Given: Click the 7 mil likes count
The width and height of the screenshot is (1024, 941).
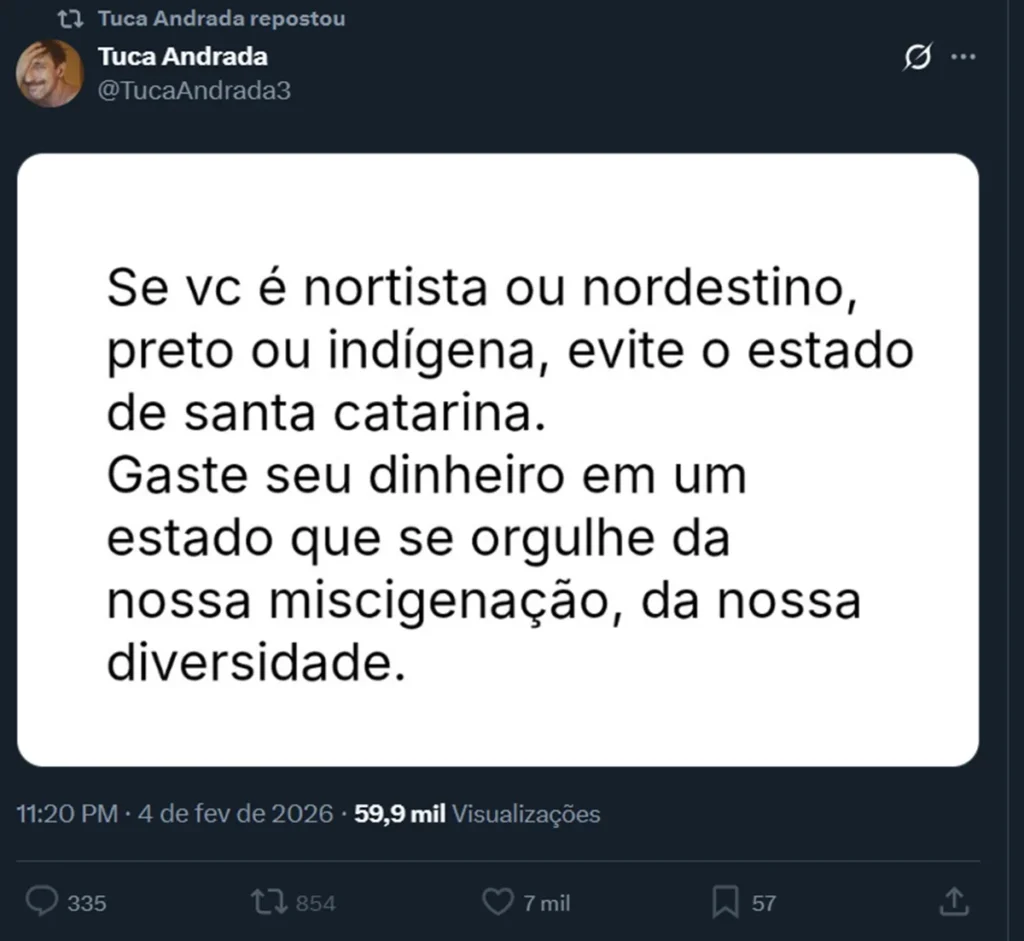Looking at the screenshot, I should click(x=547, y=903).
